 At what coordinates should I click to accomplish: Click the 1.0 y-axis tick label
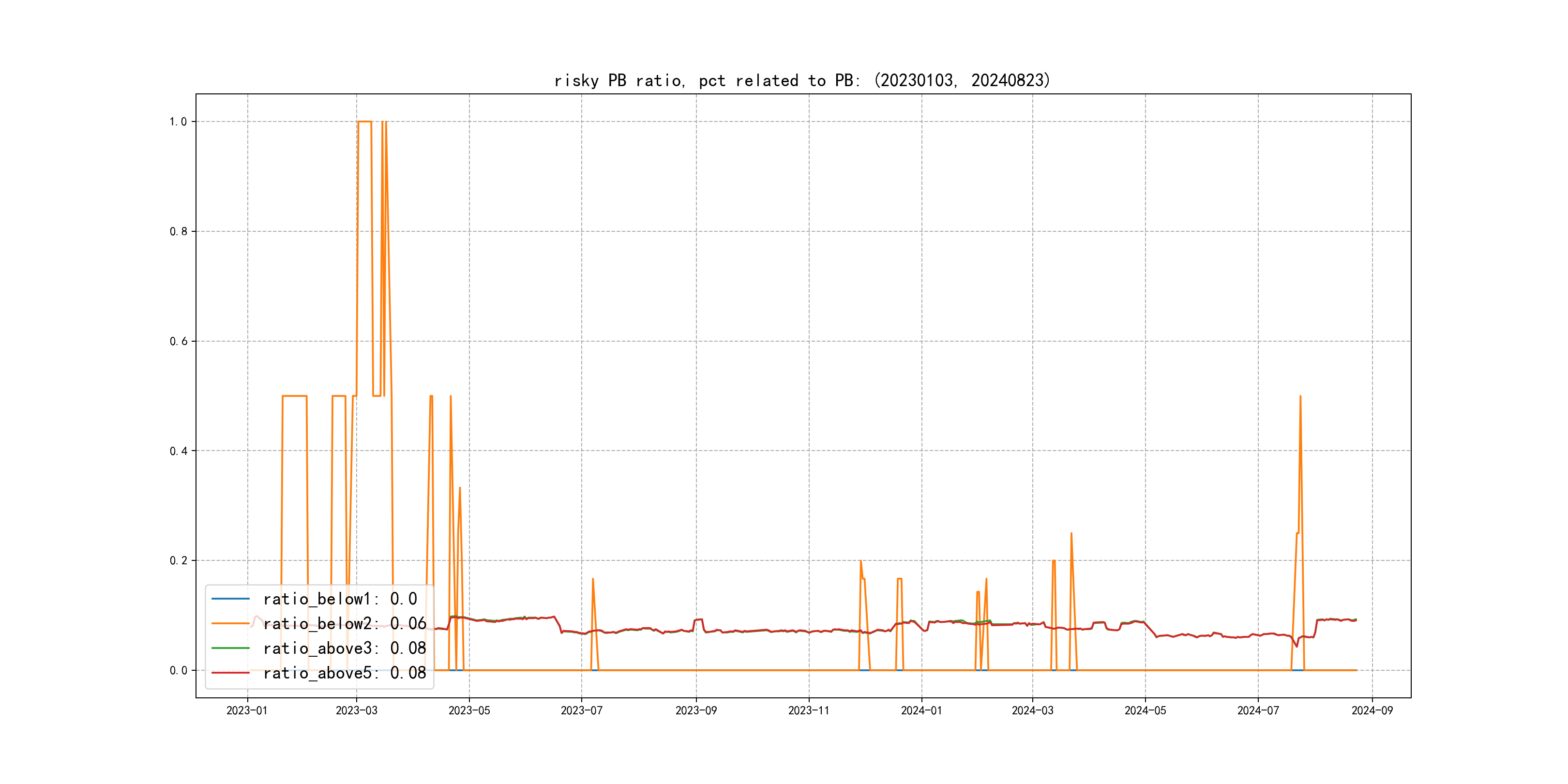click(178, 122)
